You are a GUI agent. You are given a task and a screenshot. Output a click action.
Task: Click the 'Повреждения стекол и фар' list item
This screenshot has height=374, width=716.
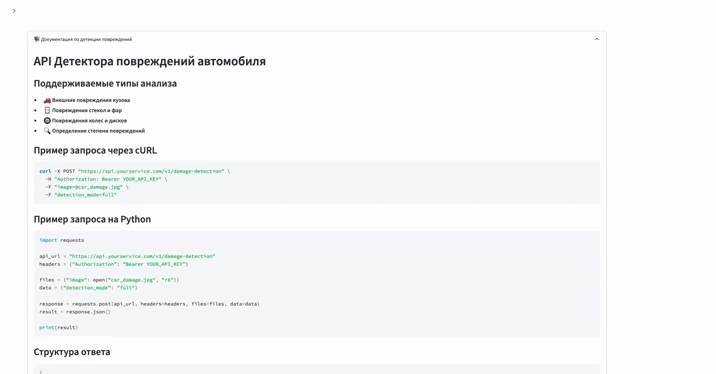point(87,110)
